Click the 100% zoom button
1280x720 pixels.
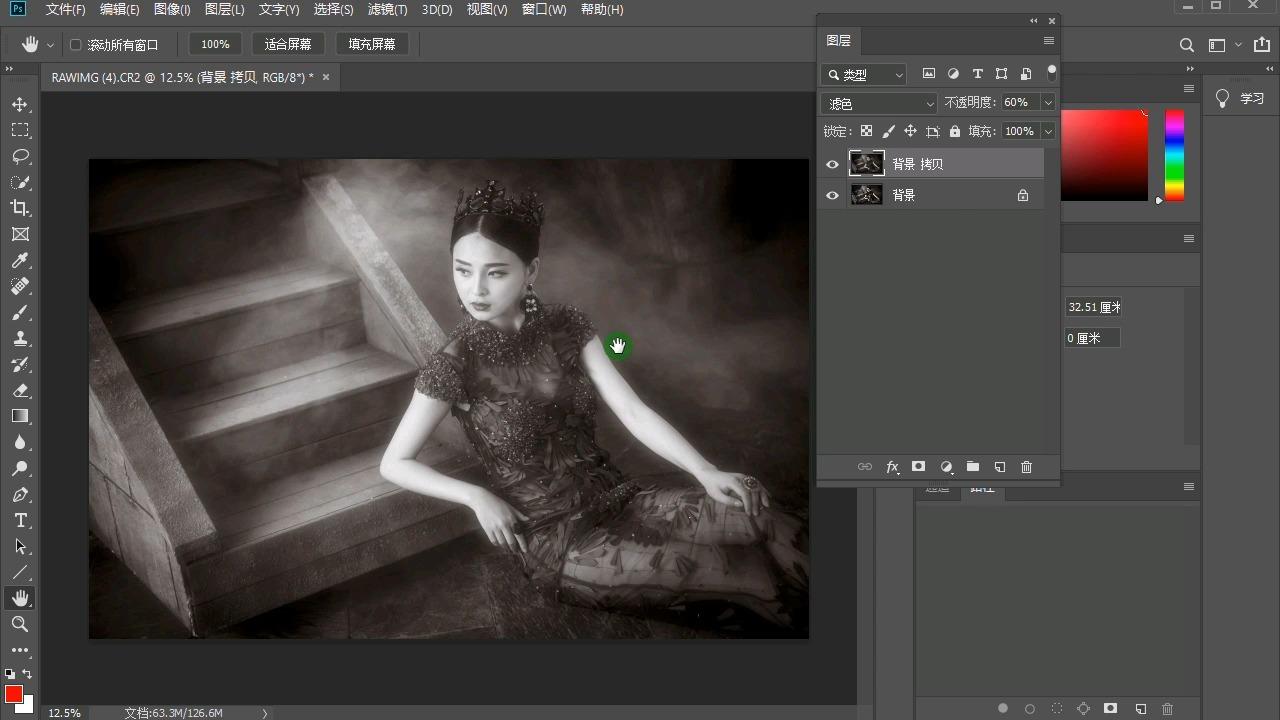click(x=215, y=45)
